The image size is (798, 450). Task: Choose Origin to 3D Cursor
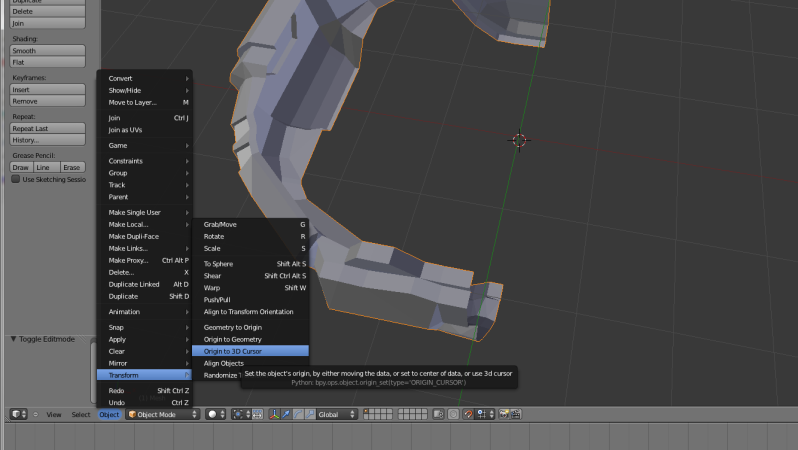point(250,351)
